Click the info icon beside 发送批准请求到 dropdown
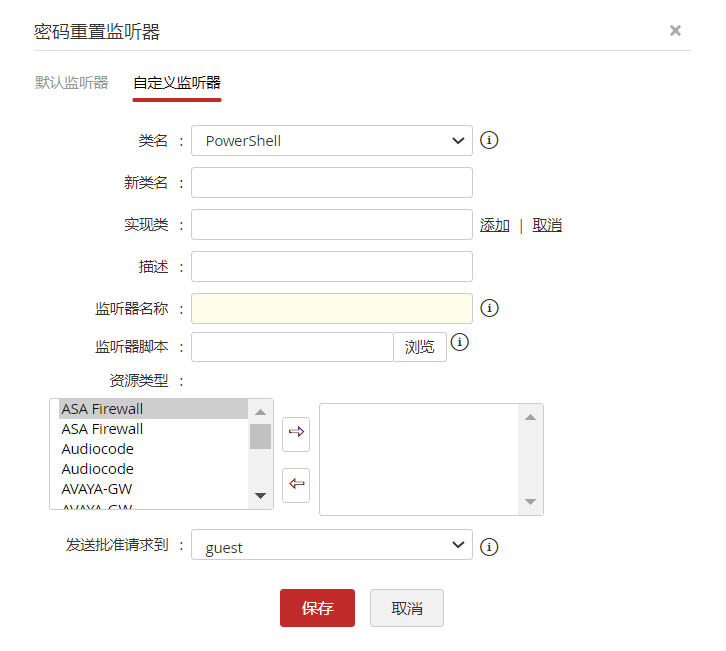Image resolution: width=726 pixels, height=651 pixels. (489, 546)
